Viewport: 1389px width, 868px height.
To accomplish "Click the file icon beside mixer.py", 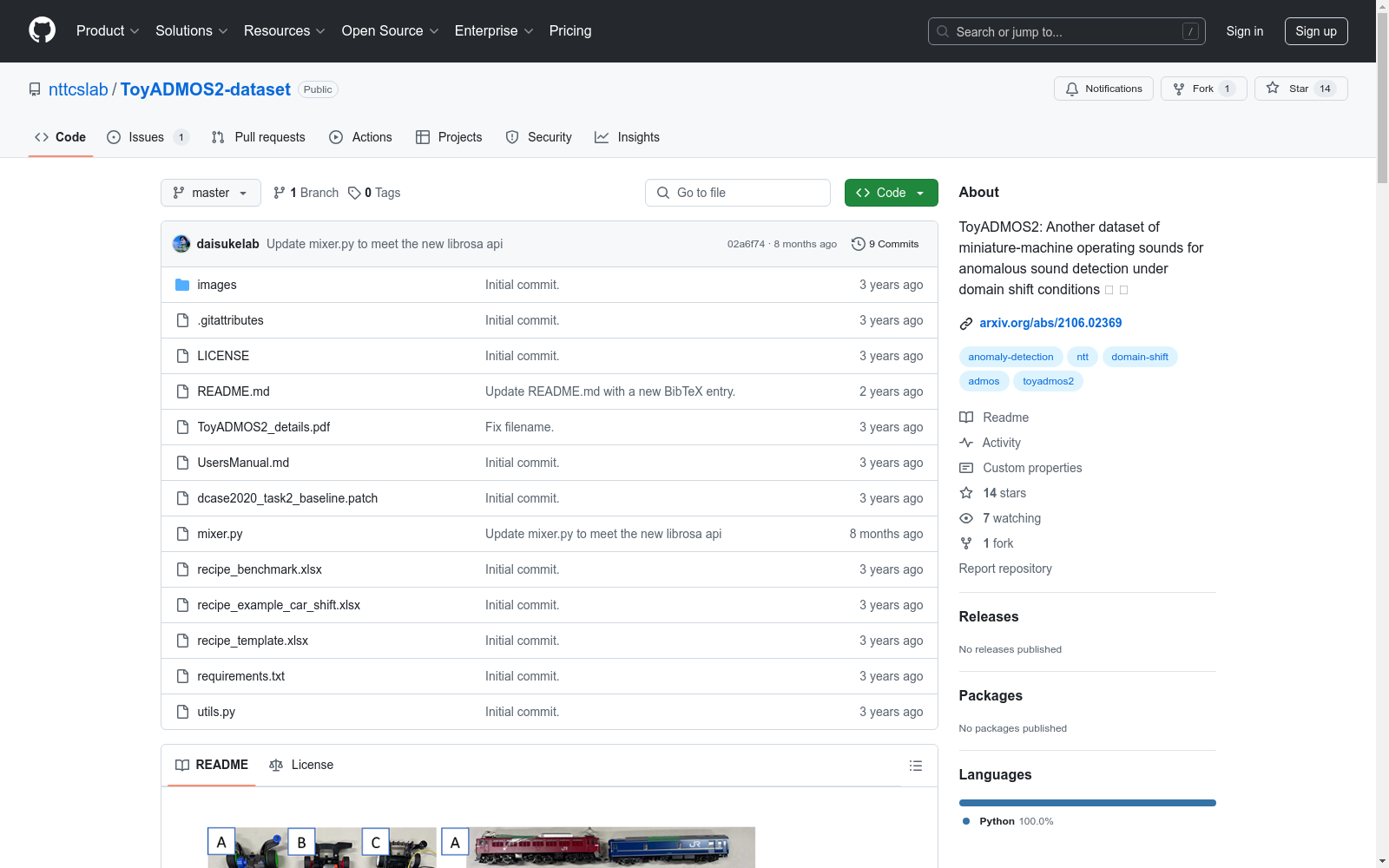I will [x=182, y=534].
